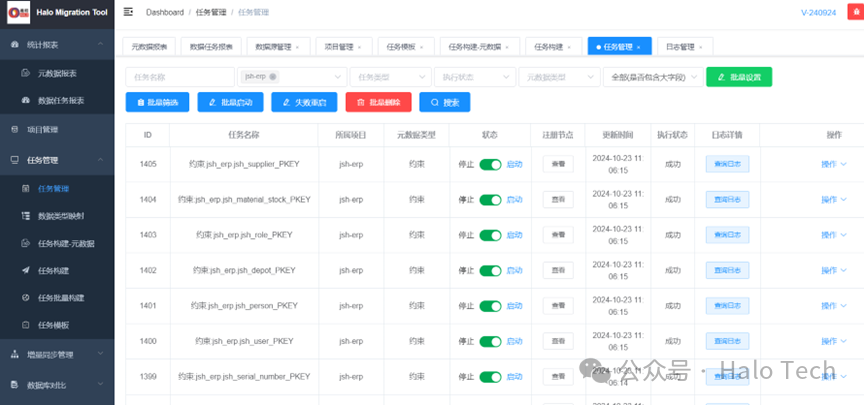Toggle status switch for task 1402

(490, 271)
